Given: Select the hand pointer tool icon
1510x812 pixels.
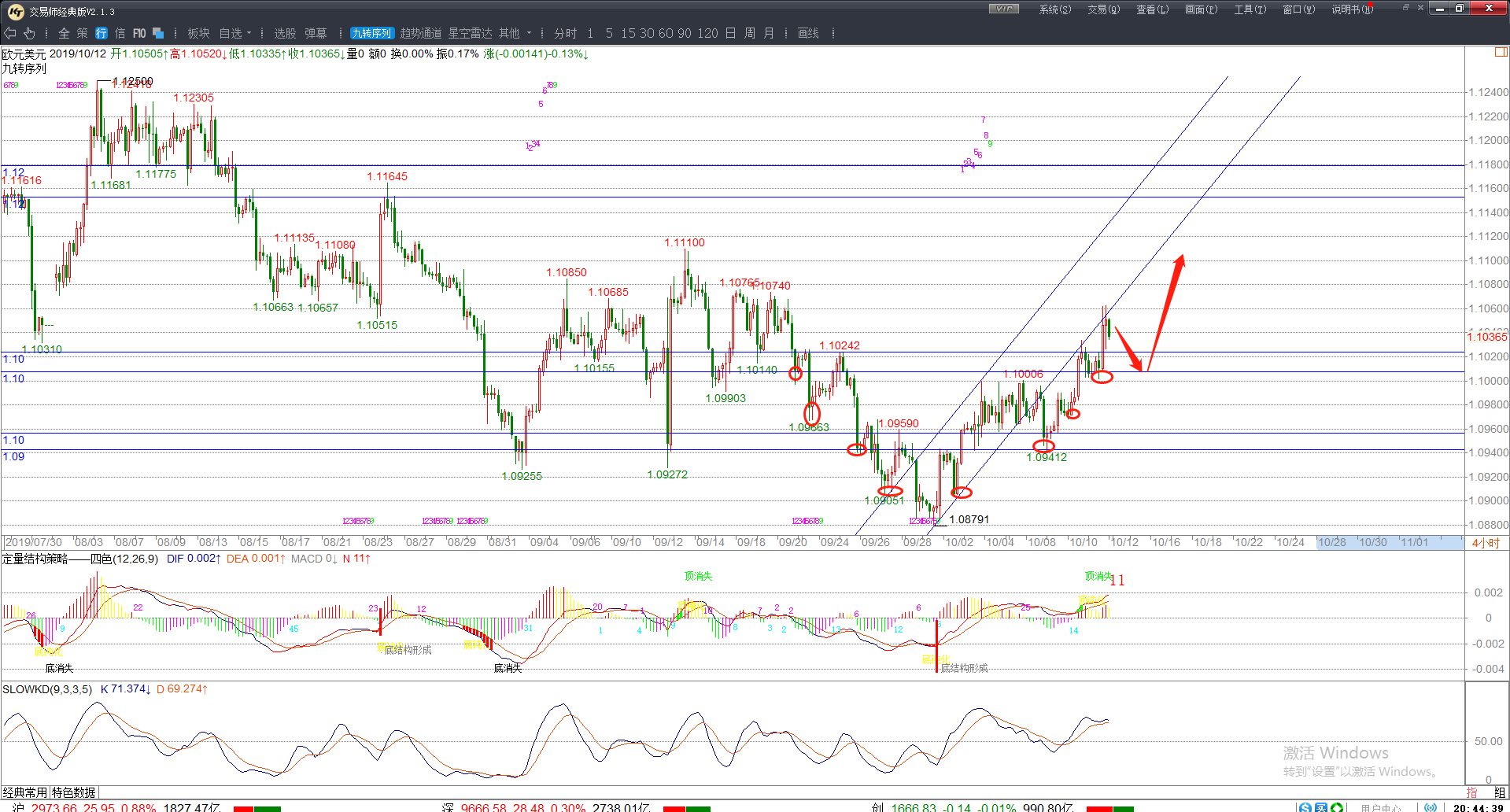Looking at the screenshot, I should click(29, 33).
